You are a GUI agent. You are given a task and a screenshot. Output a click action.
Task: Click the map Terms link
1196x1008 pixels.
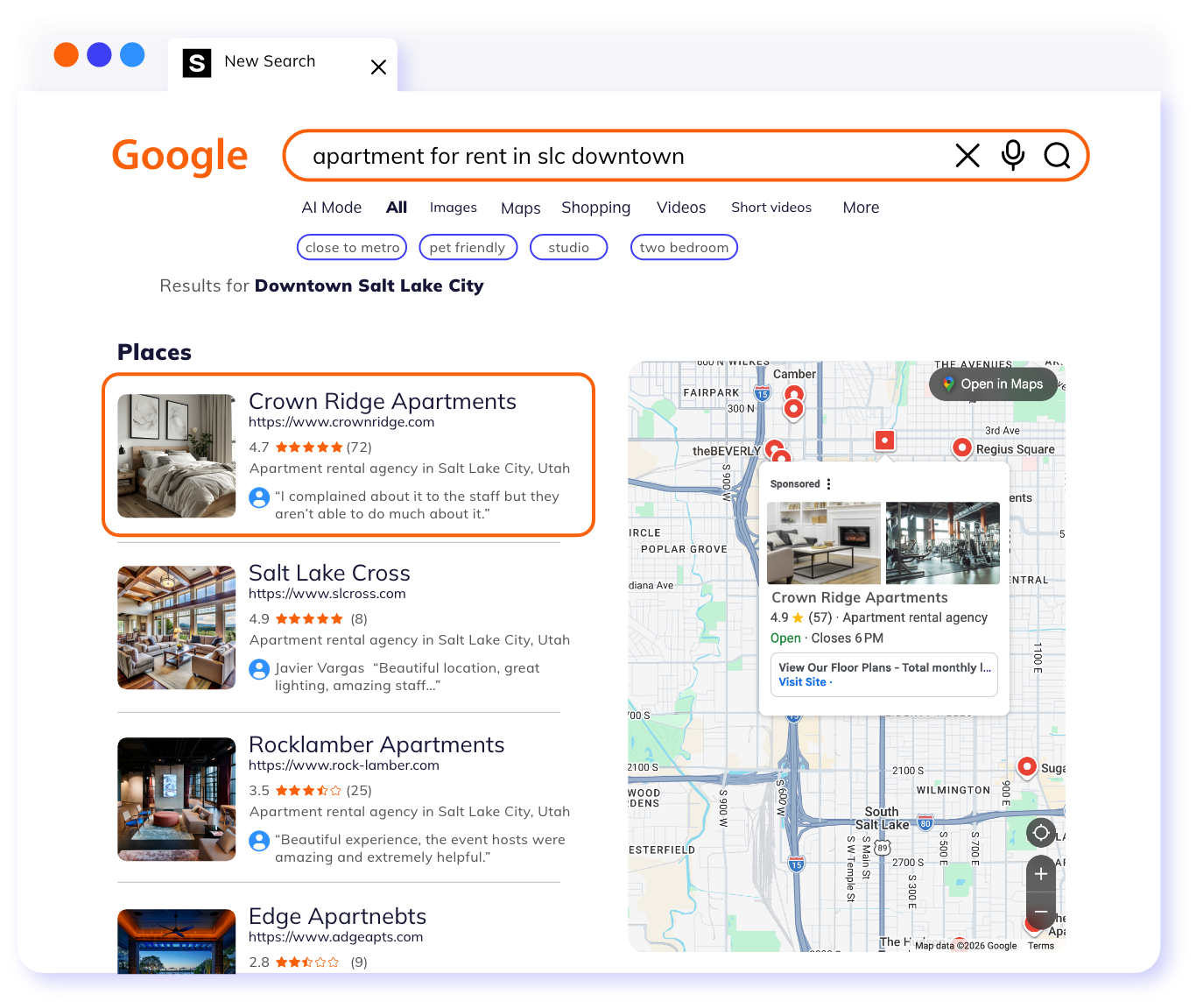point(1041,946)
